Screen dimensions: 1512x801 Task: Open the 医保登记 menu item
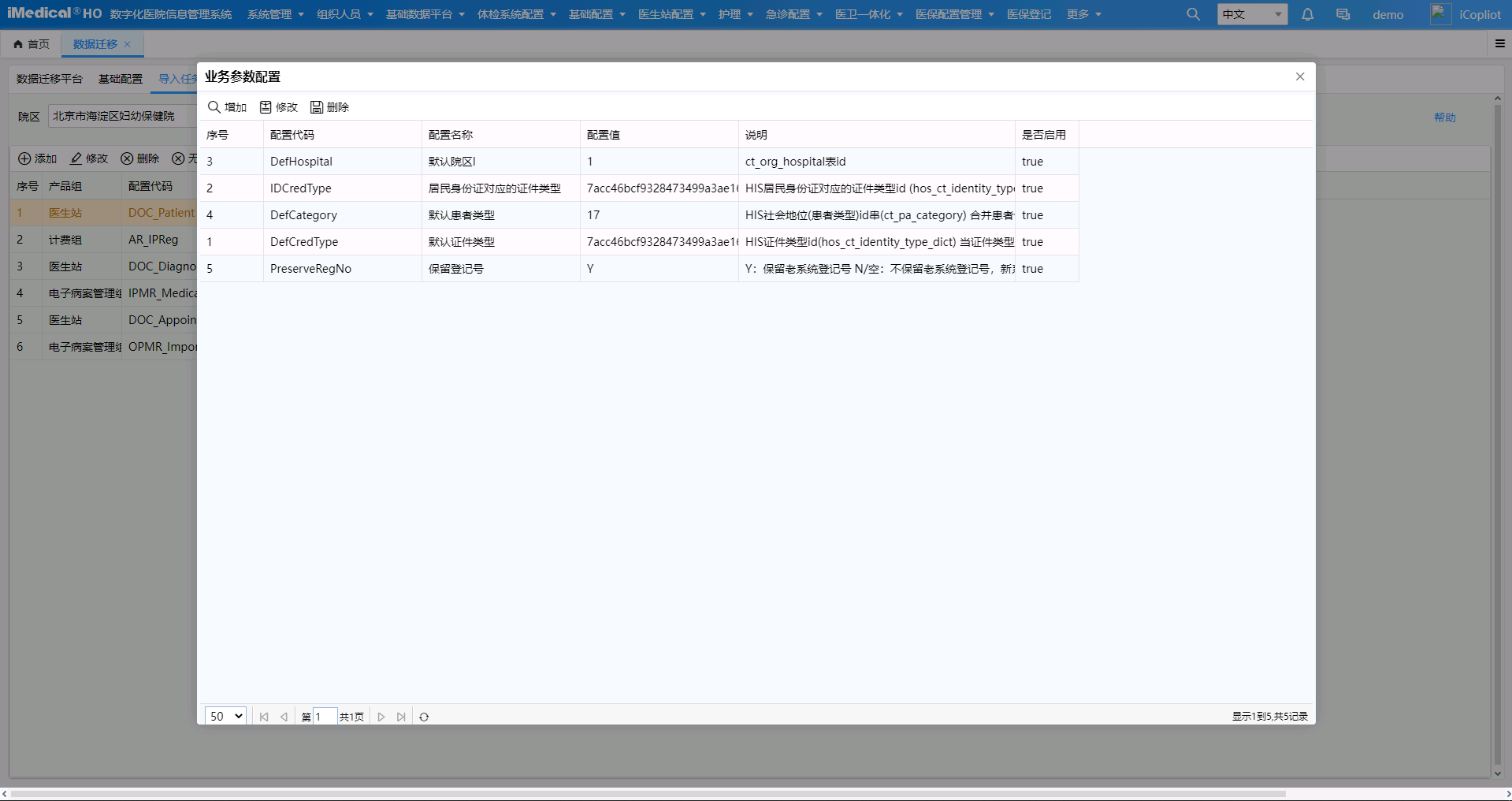(x=1029, y=14)
